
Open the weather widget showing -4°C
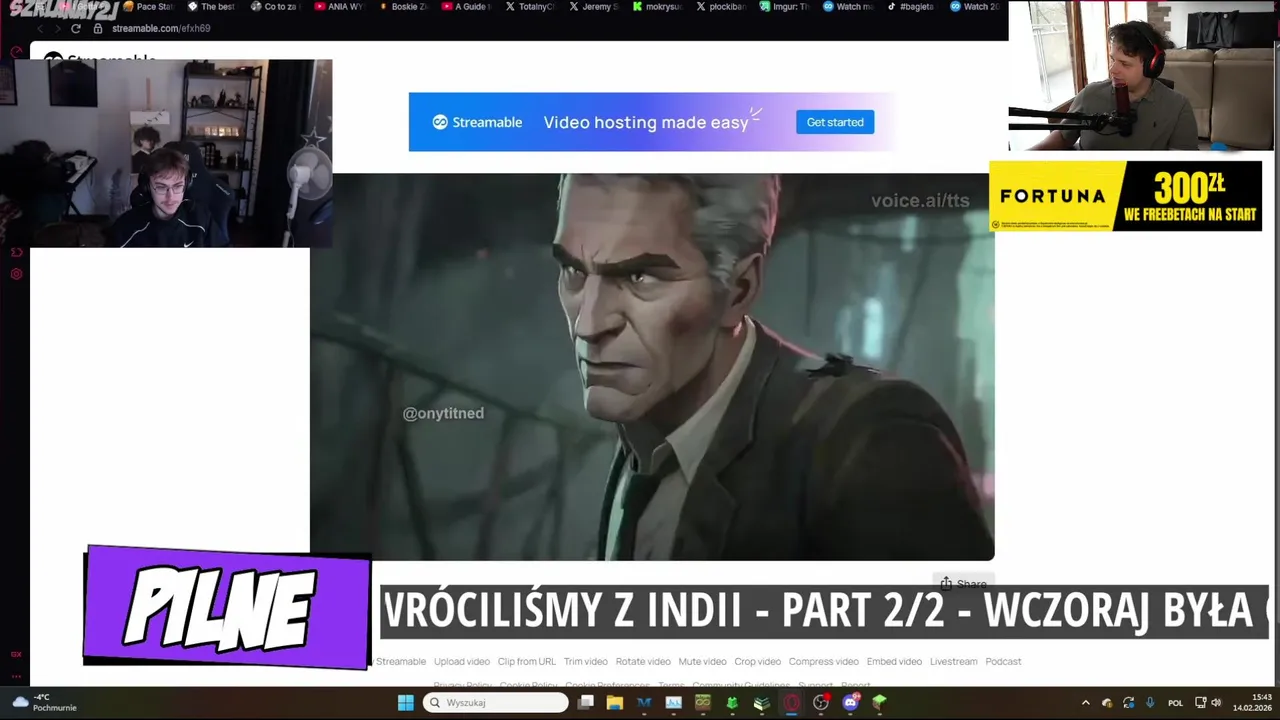[44, 703]
